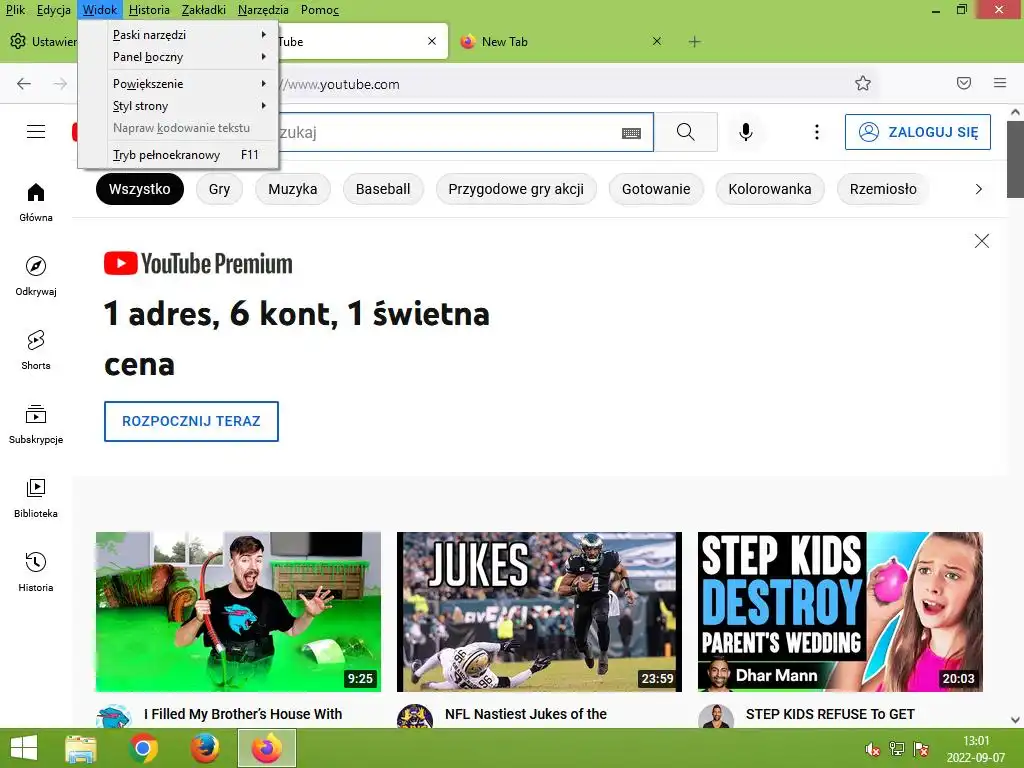Open Odkrywaj explore in sidebar
Image resolution: width=1024 pixels, height=768 pixels.
(x=36, y=276)
